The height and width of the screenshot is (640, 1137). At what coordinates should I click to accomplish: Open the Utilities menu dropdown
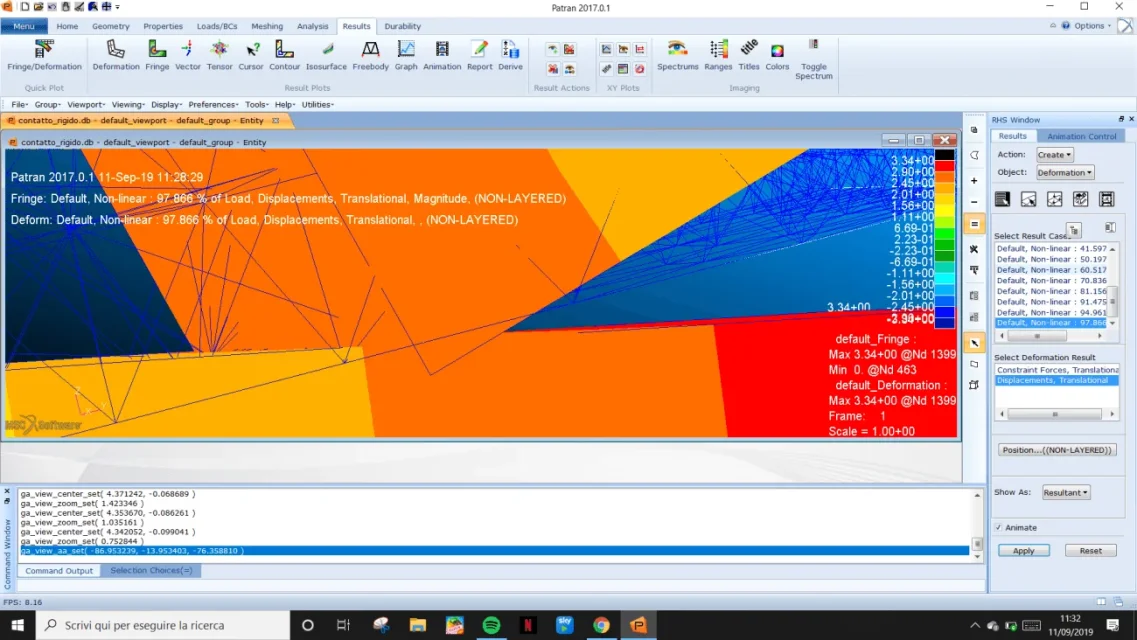(x=318, y=104)
